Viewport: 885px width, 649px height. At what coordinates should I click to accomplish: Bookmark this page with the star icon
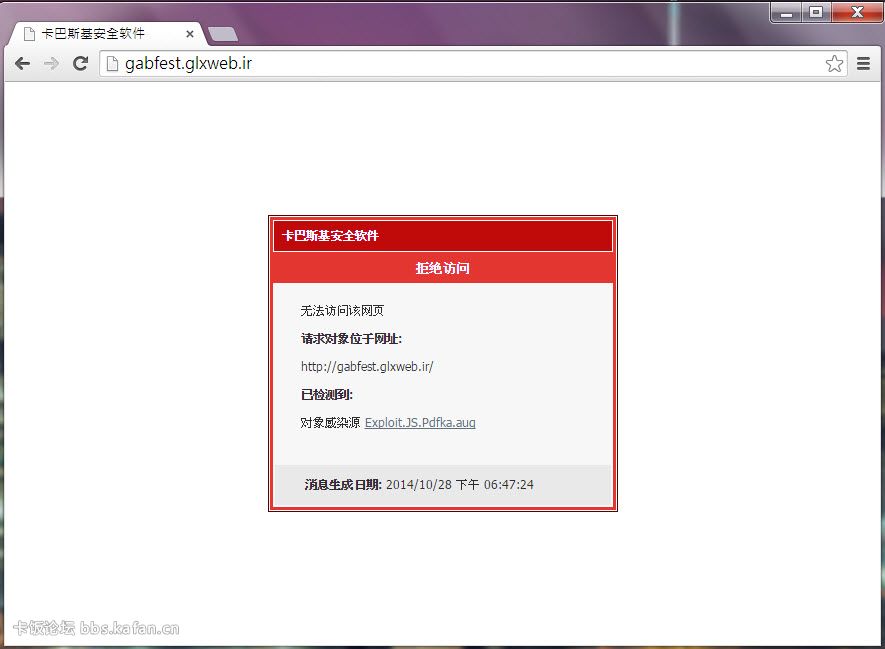[x=834, y=63]
